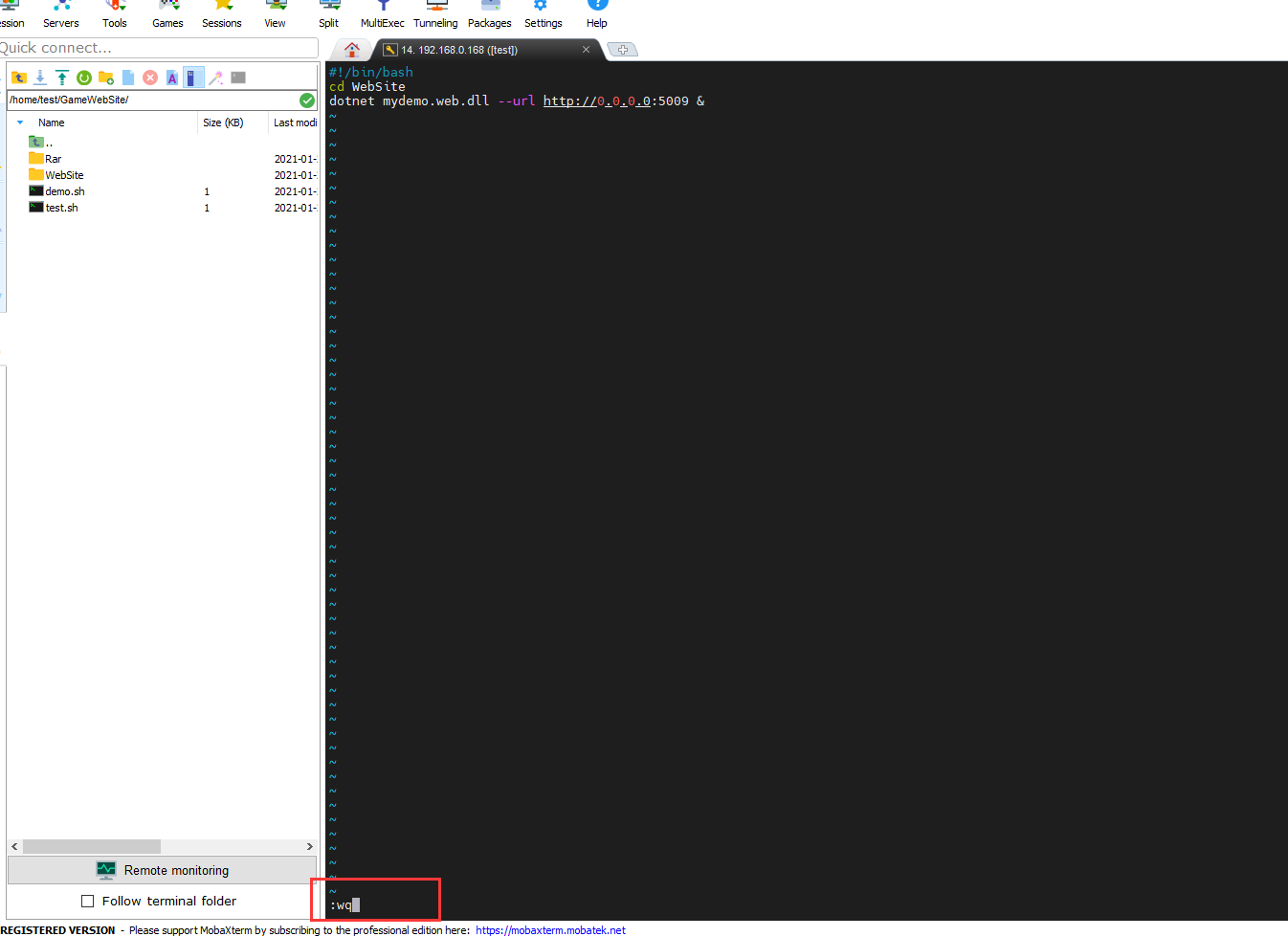Refresh the SFTP folder with green icon
1288x937 pixels.
pos(84,78)
